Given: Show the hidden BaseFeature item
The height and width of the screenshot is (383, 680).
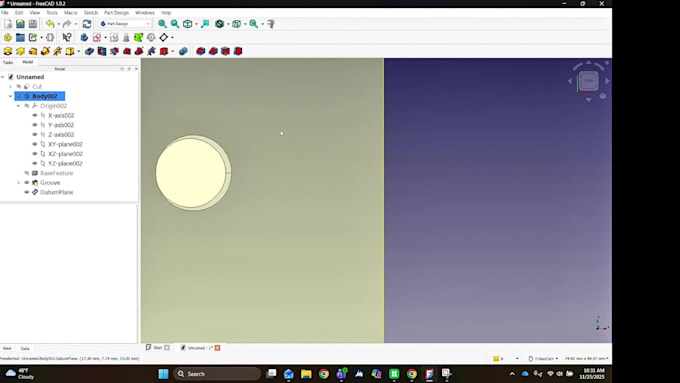Looking at the screenshot, I should point(27,173).
